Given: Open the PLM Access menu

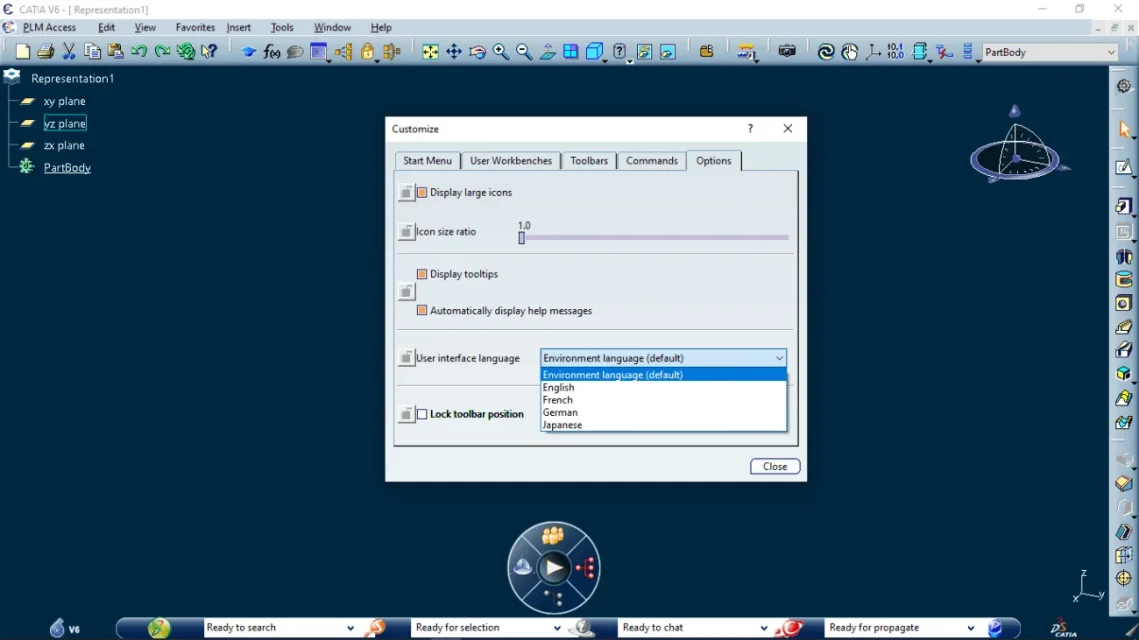Looking at the screenshot, I should pyautogui.click(x=49, y=28).
